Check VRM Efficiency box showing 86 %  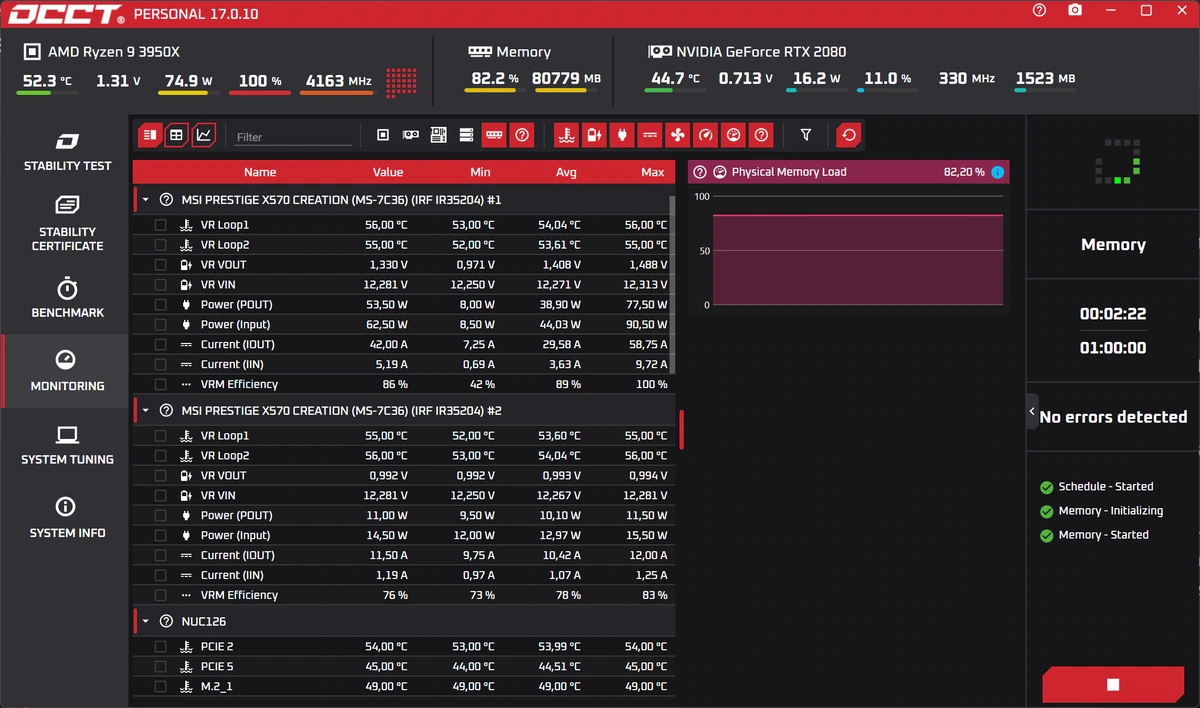(x=161, y=385)
